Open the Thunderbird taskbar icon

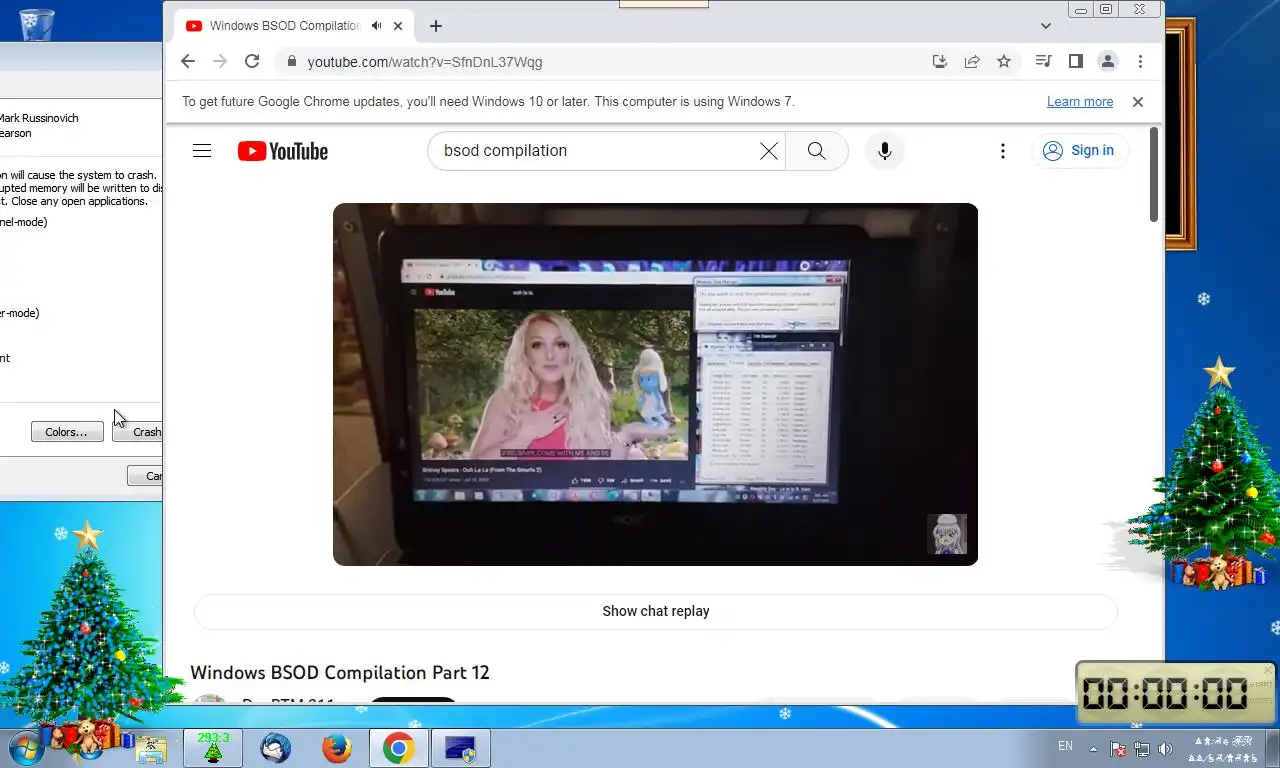(x=275, y=748)
